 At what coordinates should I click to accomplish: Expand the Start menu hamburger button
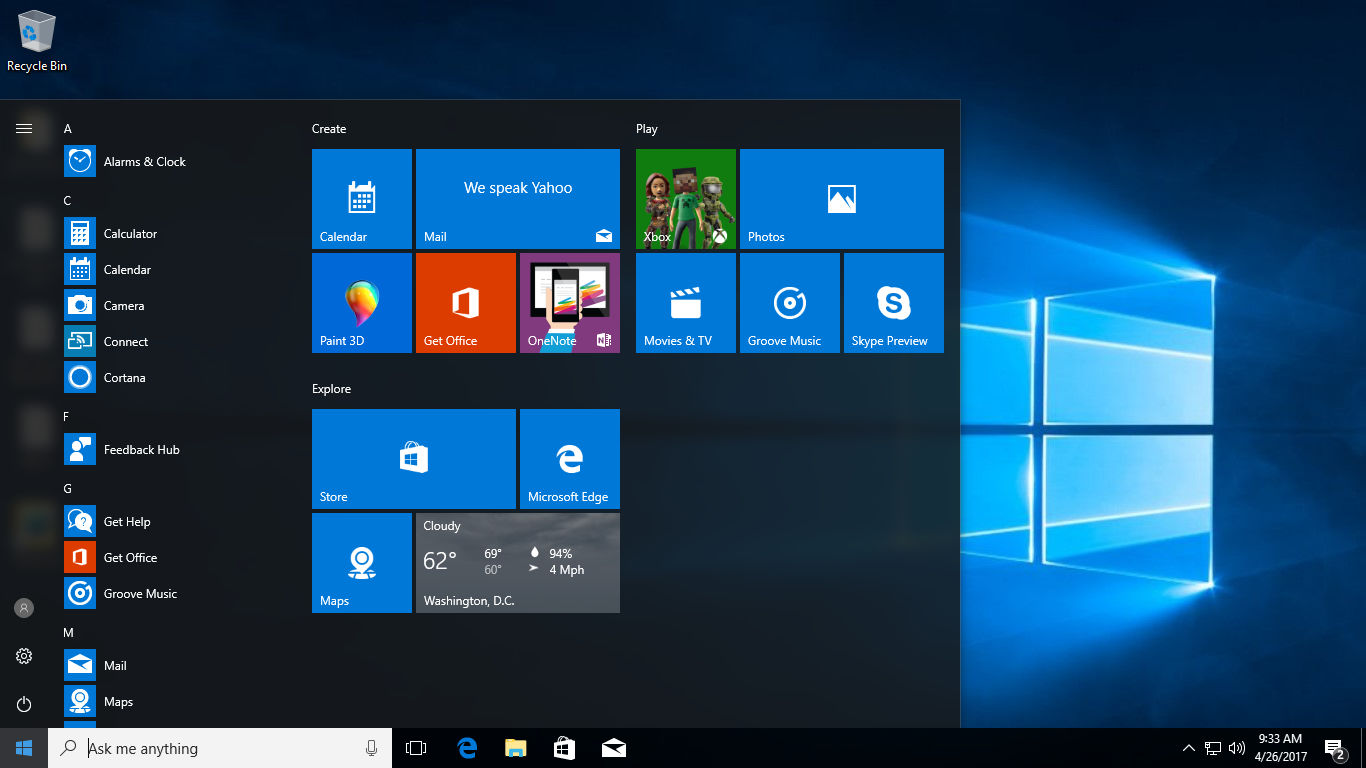point(24,128)
